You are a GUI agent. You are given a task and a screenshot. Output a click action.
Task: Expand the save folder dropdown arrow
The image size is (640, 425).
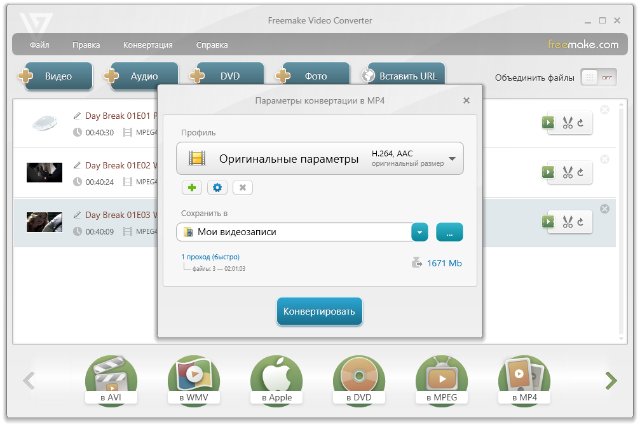(x=420, y=232)
